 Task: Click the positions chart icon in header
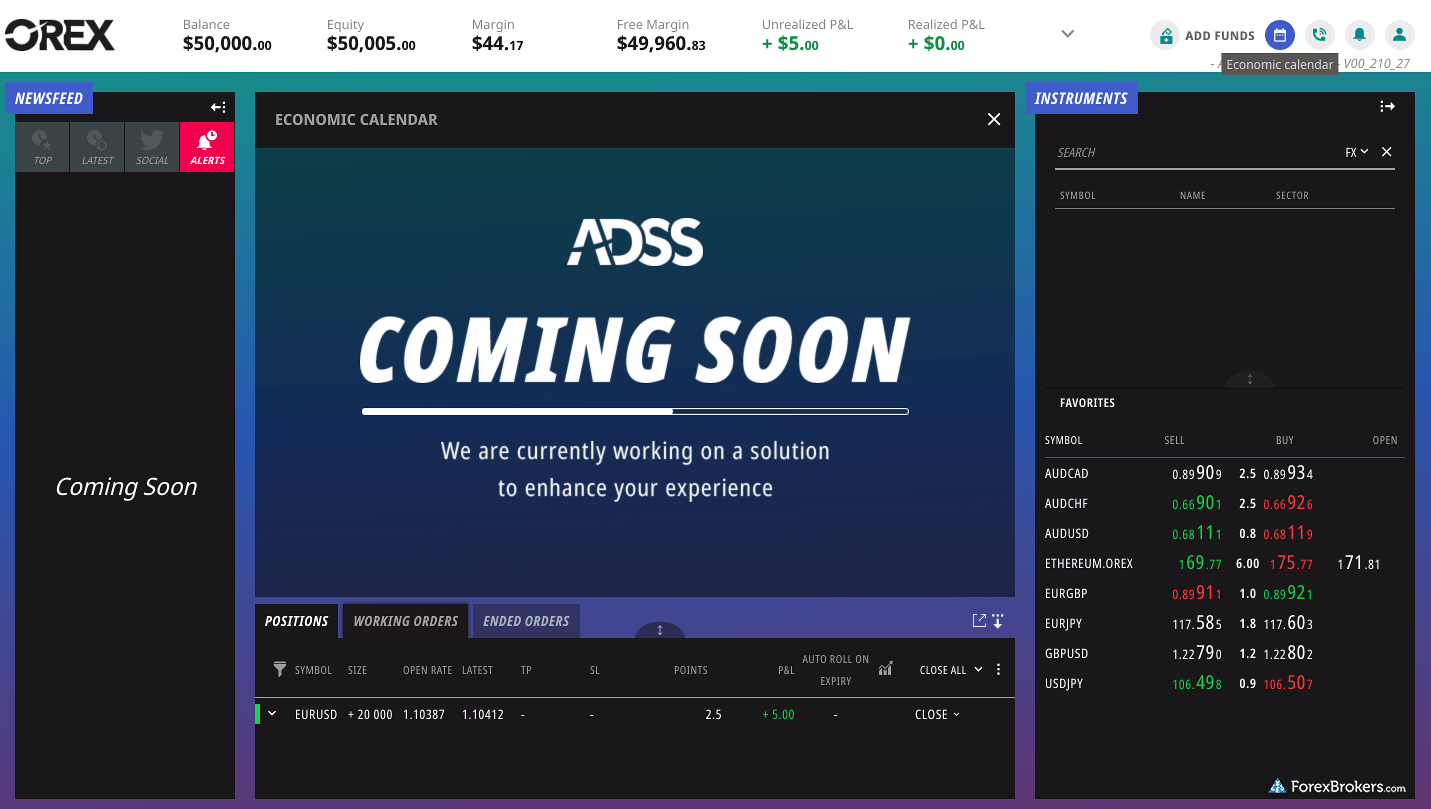pos(885,669)
